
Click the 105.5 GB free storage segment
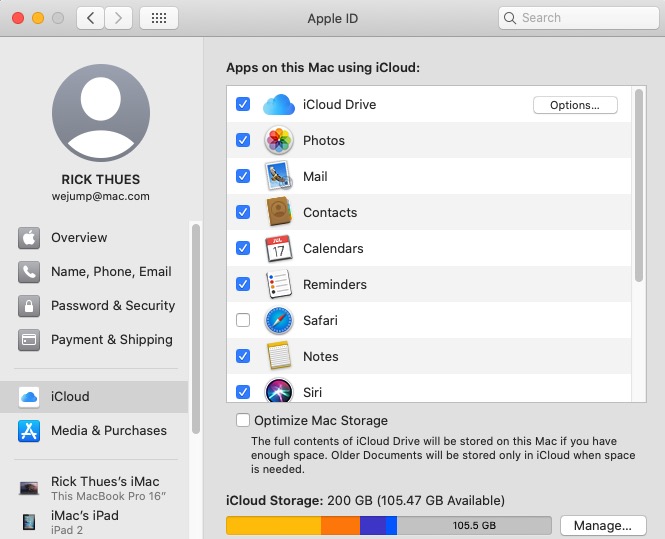[474, 525]
